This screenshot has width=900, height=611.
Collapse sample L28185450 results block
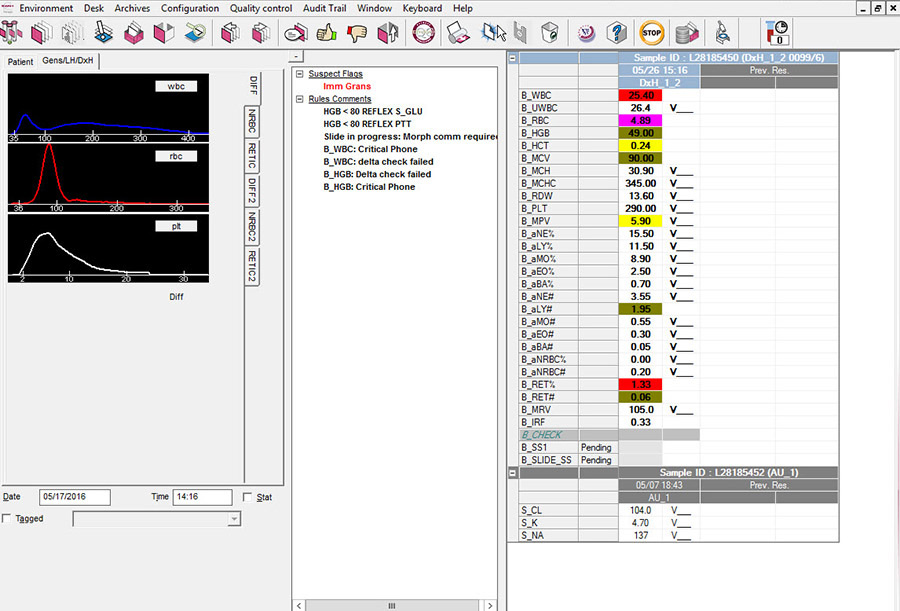pos(513,58)
